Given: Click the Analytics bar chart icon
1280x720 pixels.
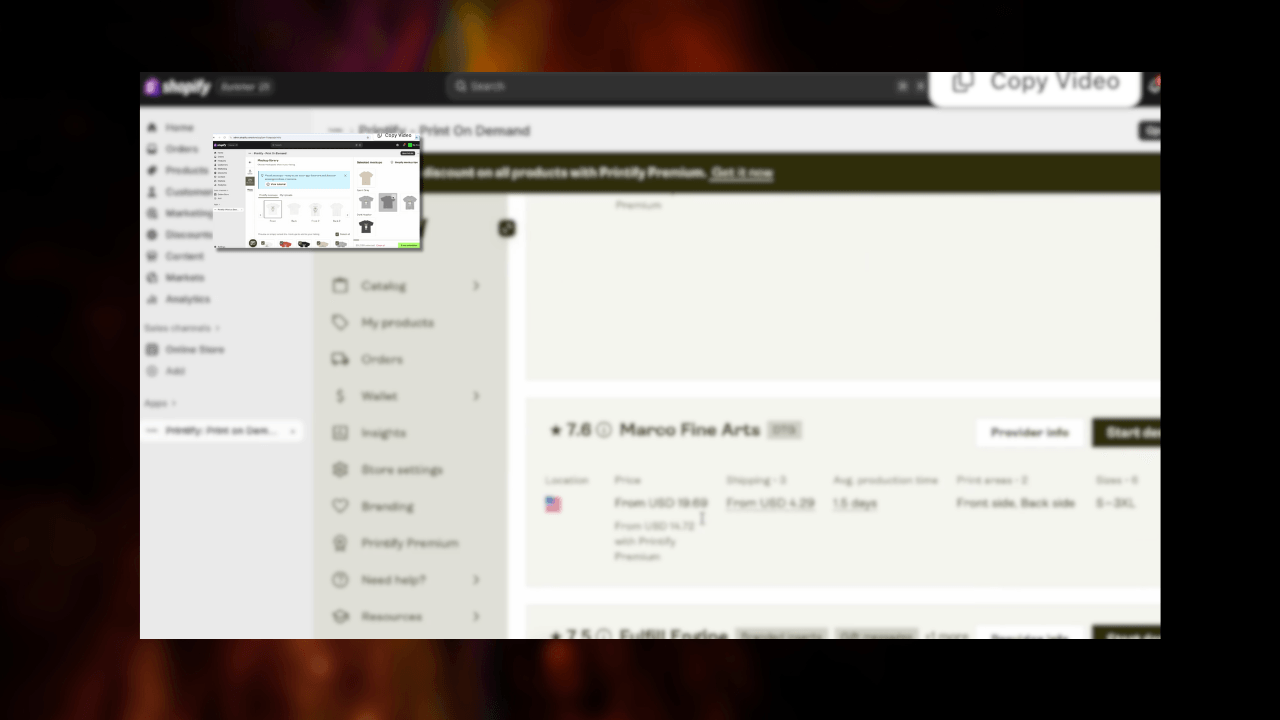Looking at the screenshot, I should [152, 299].
